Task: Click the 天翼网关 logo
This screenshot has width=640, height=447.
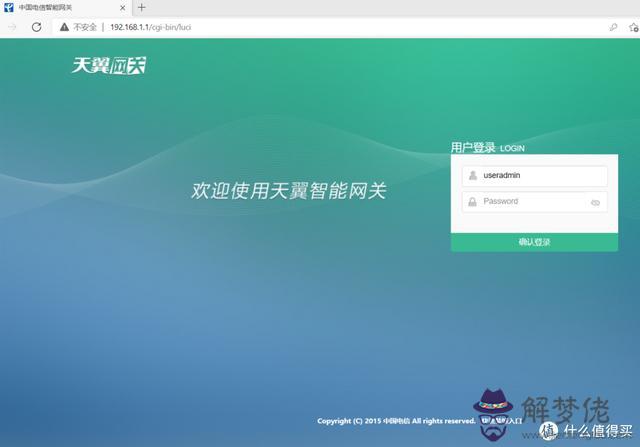Action: tap(109, 66)
